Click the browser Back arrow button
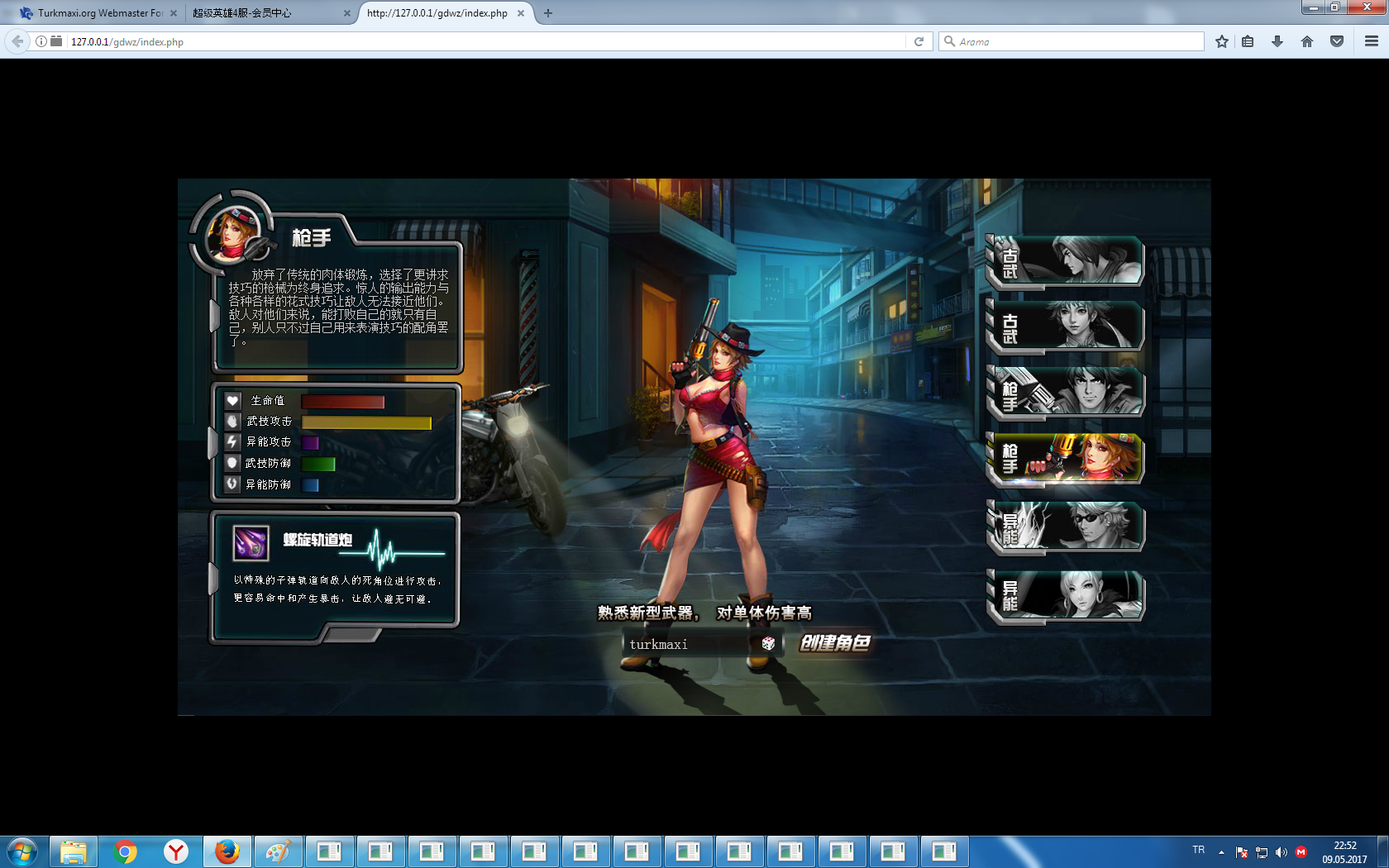 tap(17, 41)
